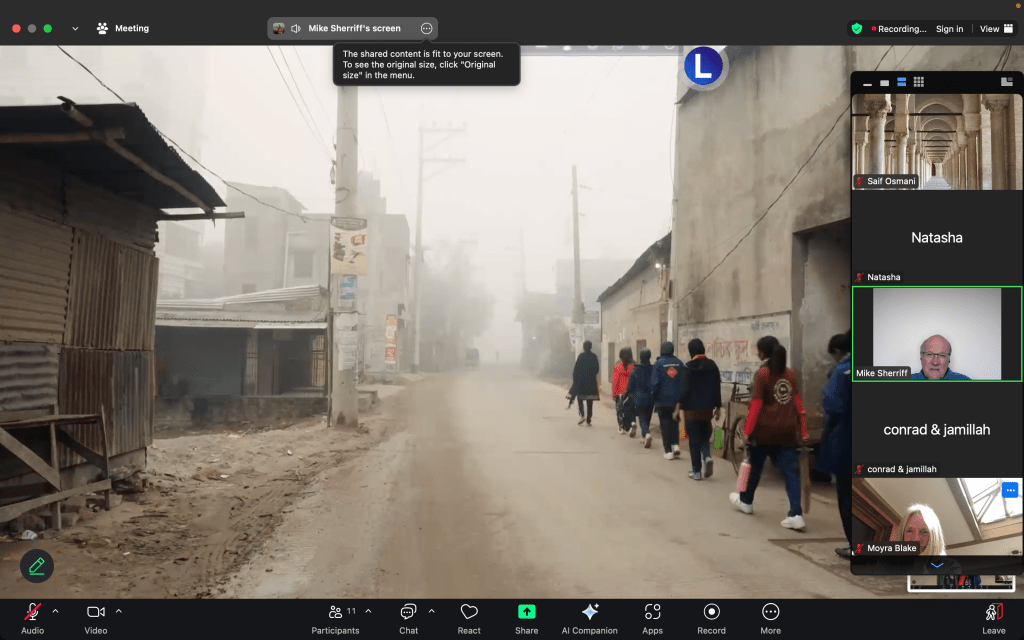The image size is (1024, 640).
Task: Expand audio options arrow beside Audio
Action: 55,611
